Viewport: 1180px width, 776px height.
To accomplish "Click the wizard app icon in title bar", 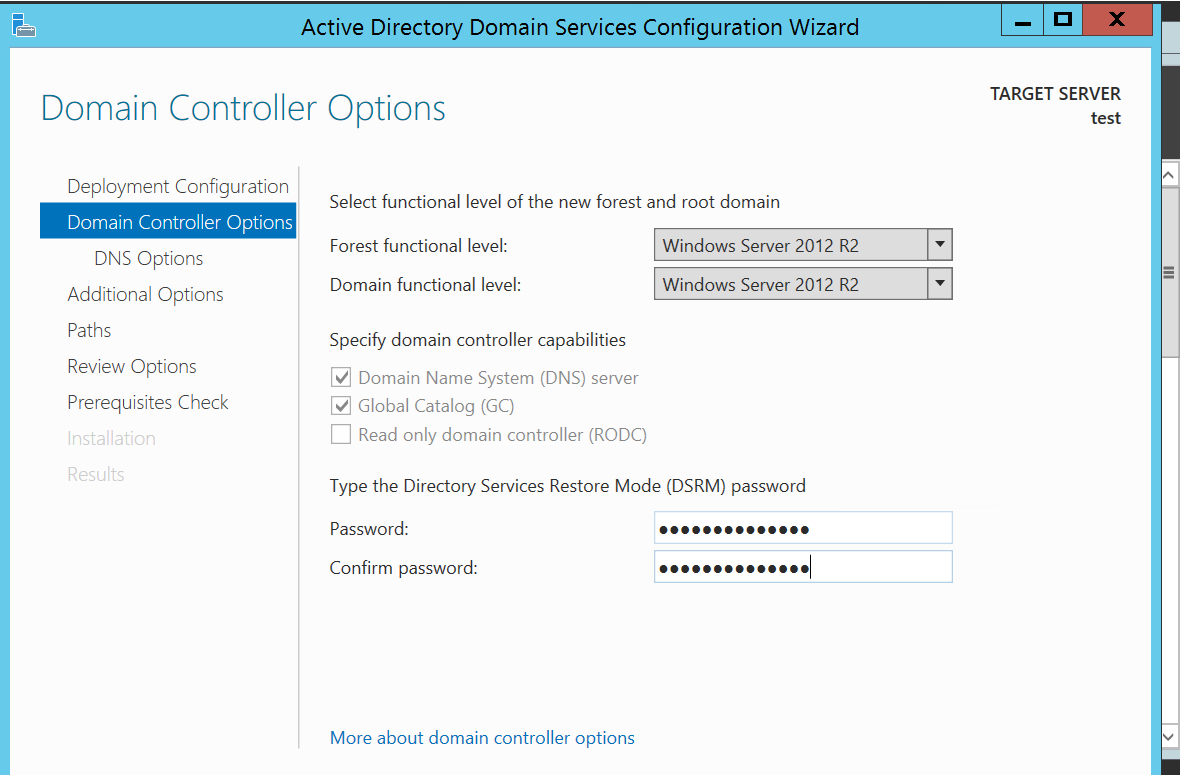I will point(23,26).
